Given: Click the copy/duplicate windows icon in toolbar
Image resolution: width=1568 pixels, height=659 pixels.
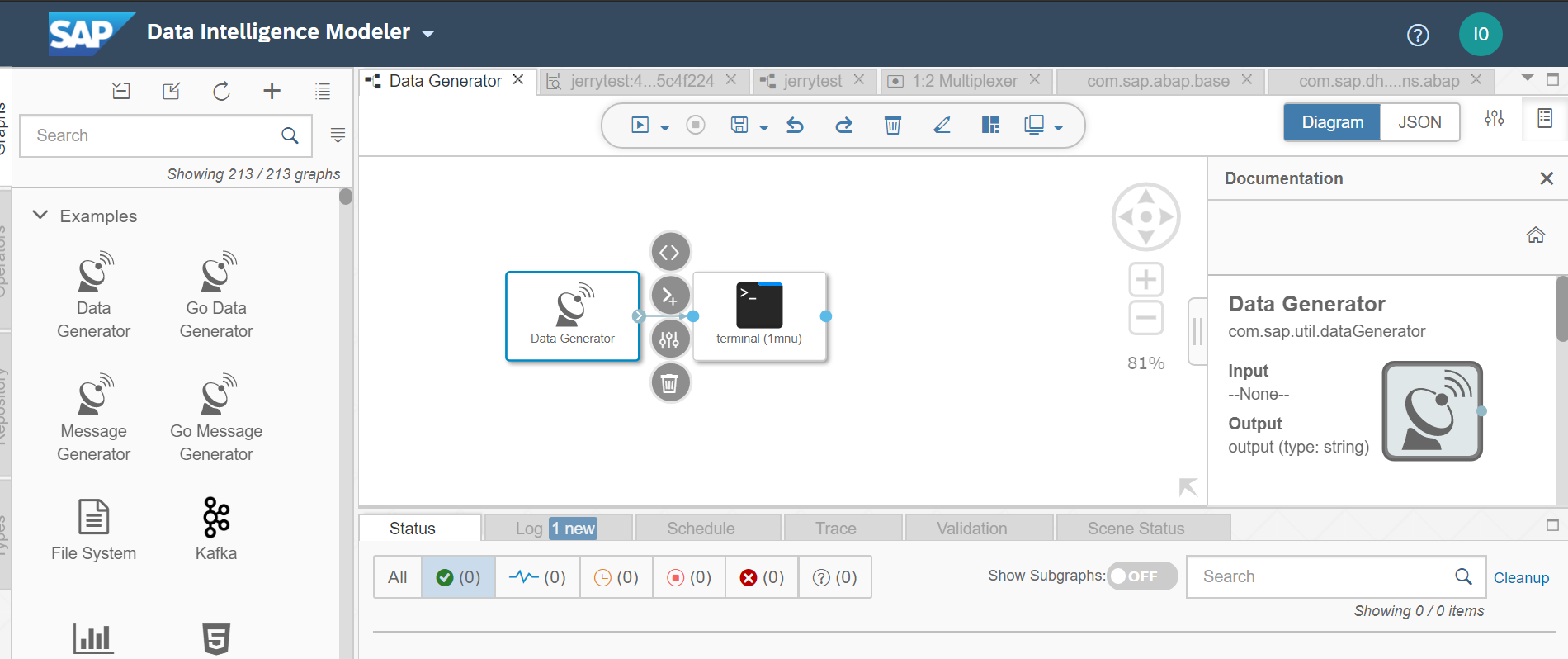Looking at the screenshot, I should (x=1034, y=125).
